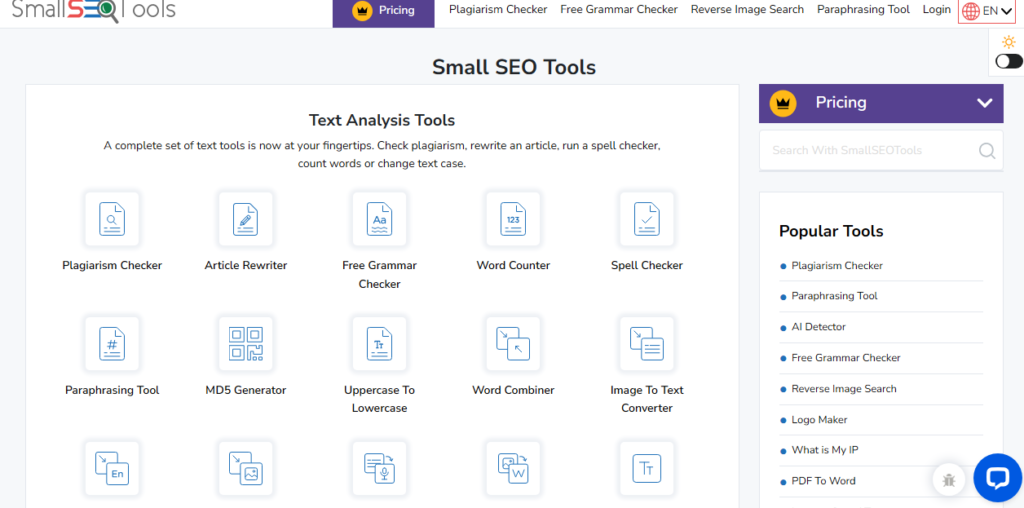Open Logo Maker from Popular Tools
Image resolution: width=1024 pixels, height=508 pixels.
(819, 420)
